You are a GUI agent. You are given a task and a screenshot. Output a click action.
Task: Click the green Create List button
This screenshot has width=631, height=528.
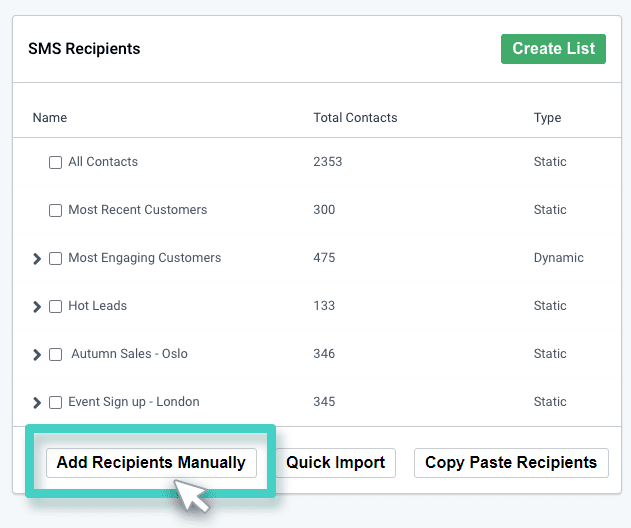click(553, 49)
